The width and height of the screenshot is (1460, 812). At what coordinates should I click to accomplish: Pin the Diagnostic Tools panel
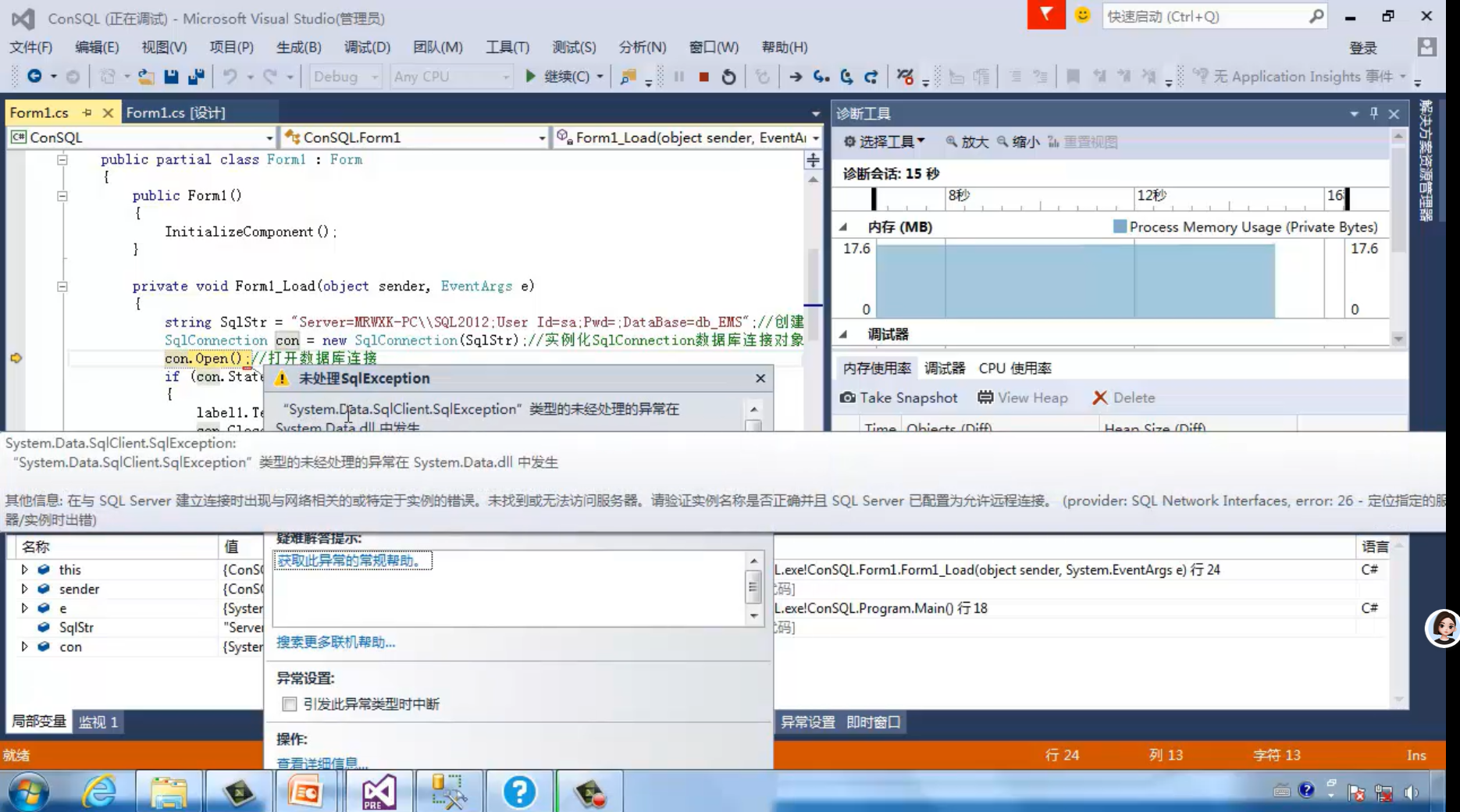(1374, 113)
